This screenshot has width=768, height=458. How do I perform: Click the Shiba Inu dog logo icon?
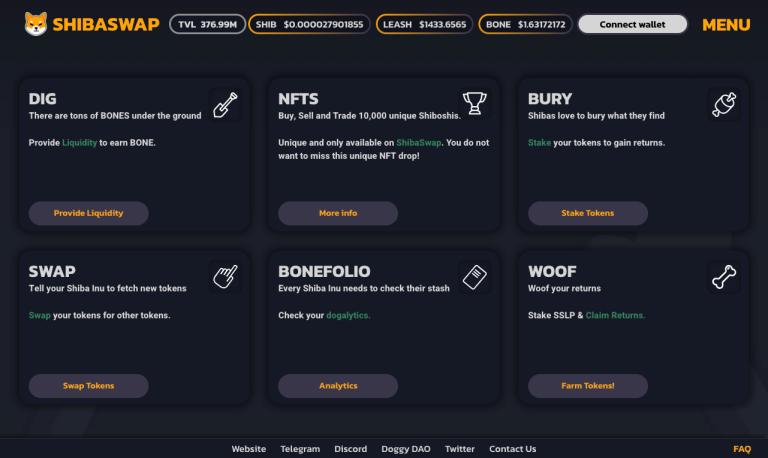pyautogui.click(x=36, y=24)
